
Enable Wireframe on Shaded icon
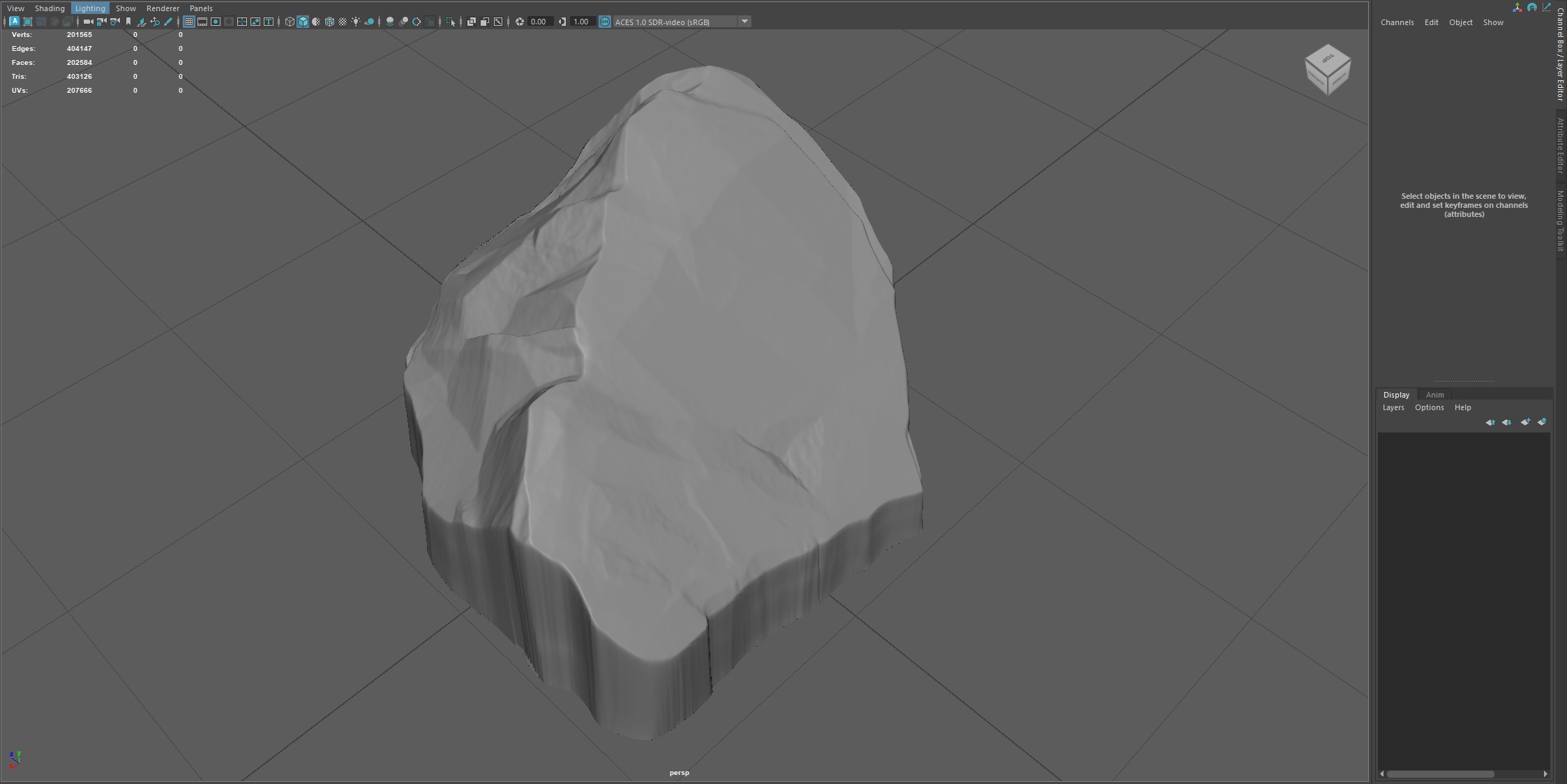tap(329, 22)
